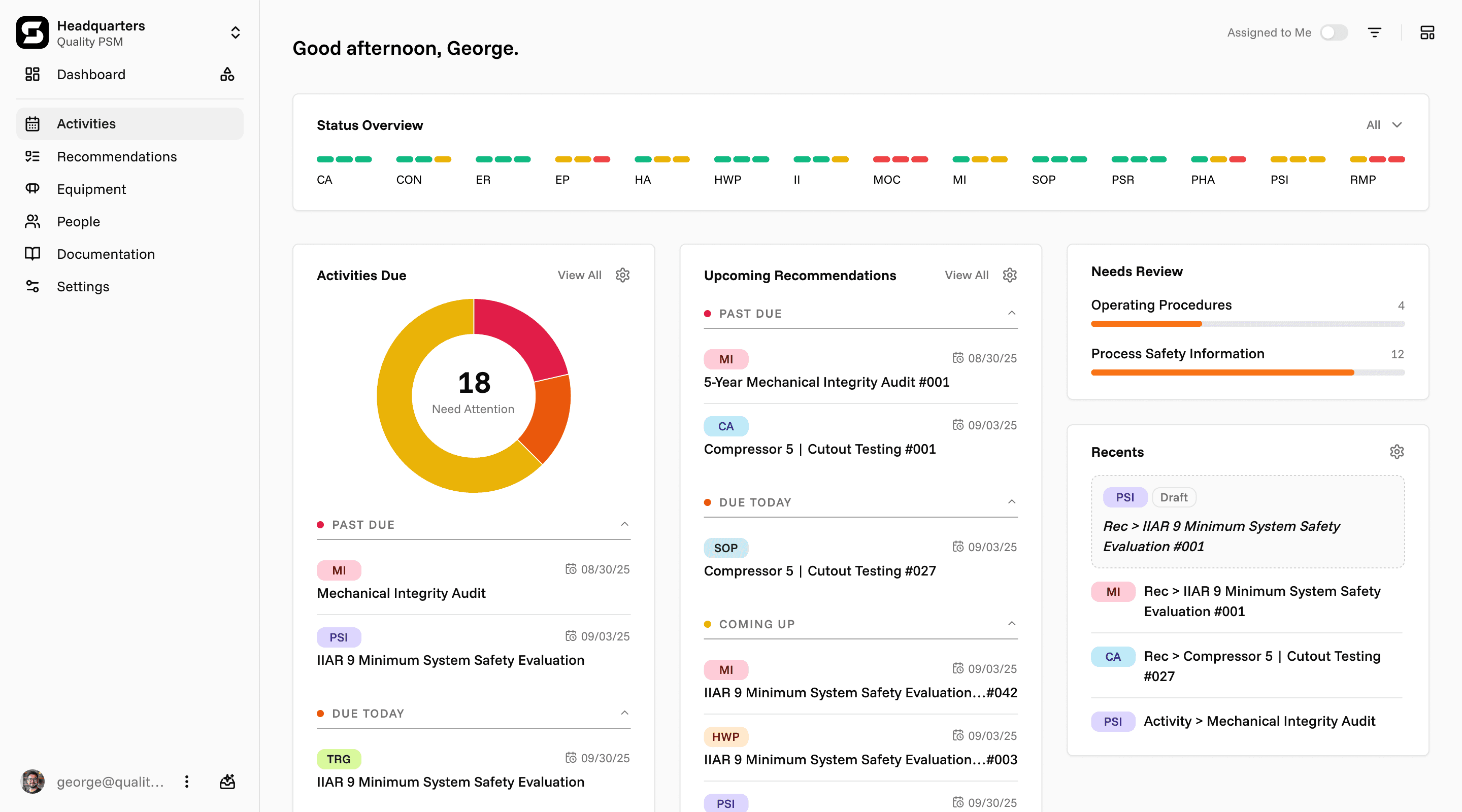The image size is (1462, 812).
Task: Open the dashboard layout icon in top right
Action: tap(1427, 33)
